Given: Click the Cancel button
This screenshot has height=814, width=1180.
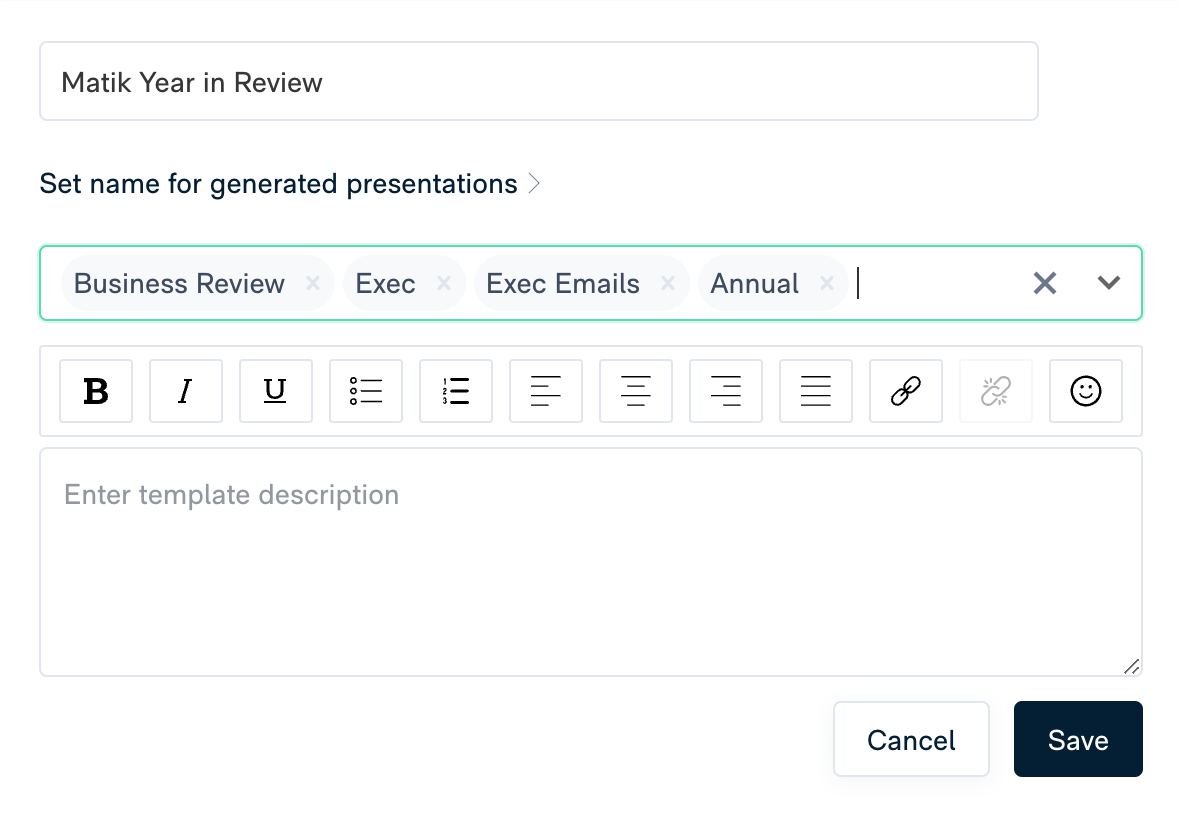Looking at the screenshot, I should coord(911,740).
